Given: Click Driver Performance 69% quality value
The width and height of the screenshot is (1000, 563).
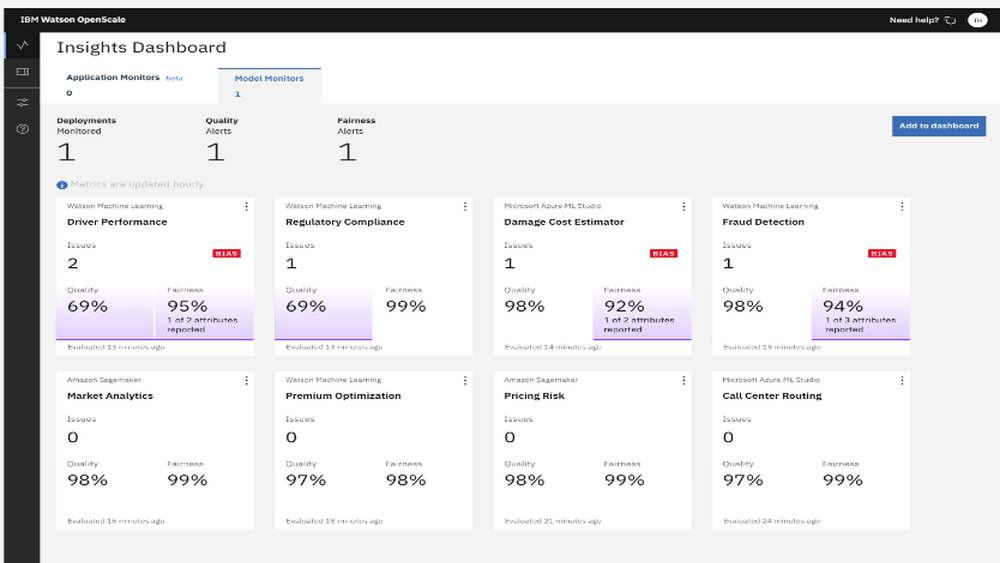Looking at the screenshot, I should 87,307.
